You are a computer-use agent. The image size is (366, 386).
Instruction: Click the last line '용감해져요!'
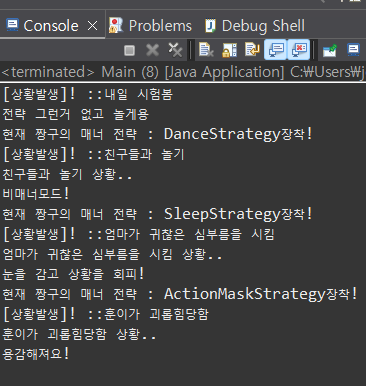click(36, 354)
